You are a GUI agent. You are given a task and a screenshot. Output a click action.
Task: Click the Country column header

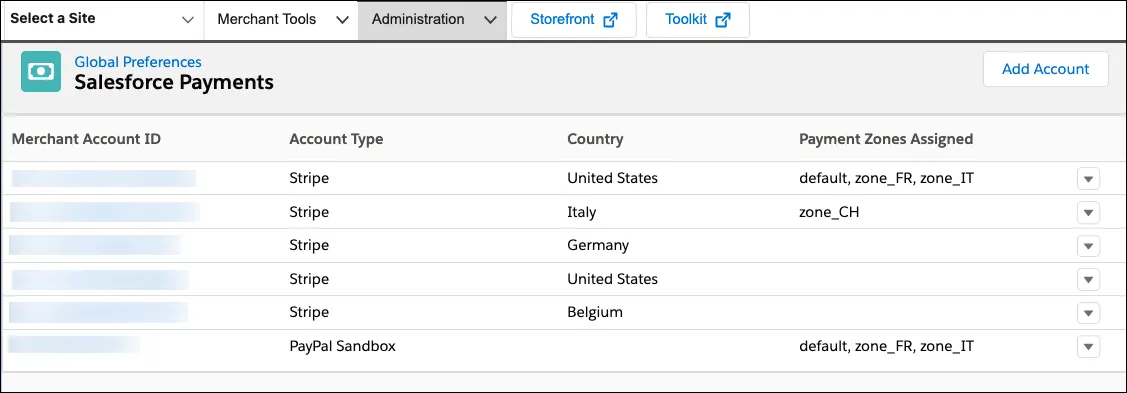click(x=595, y=139)
